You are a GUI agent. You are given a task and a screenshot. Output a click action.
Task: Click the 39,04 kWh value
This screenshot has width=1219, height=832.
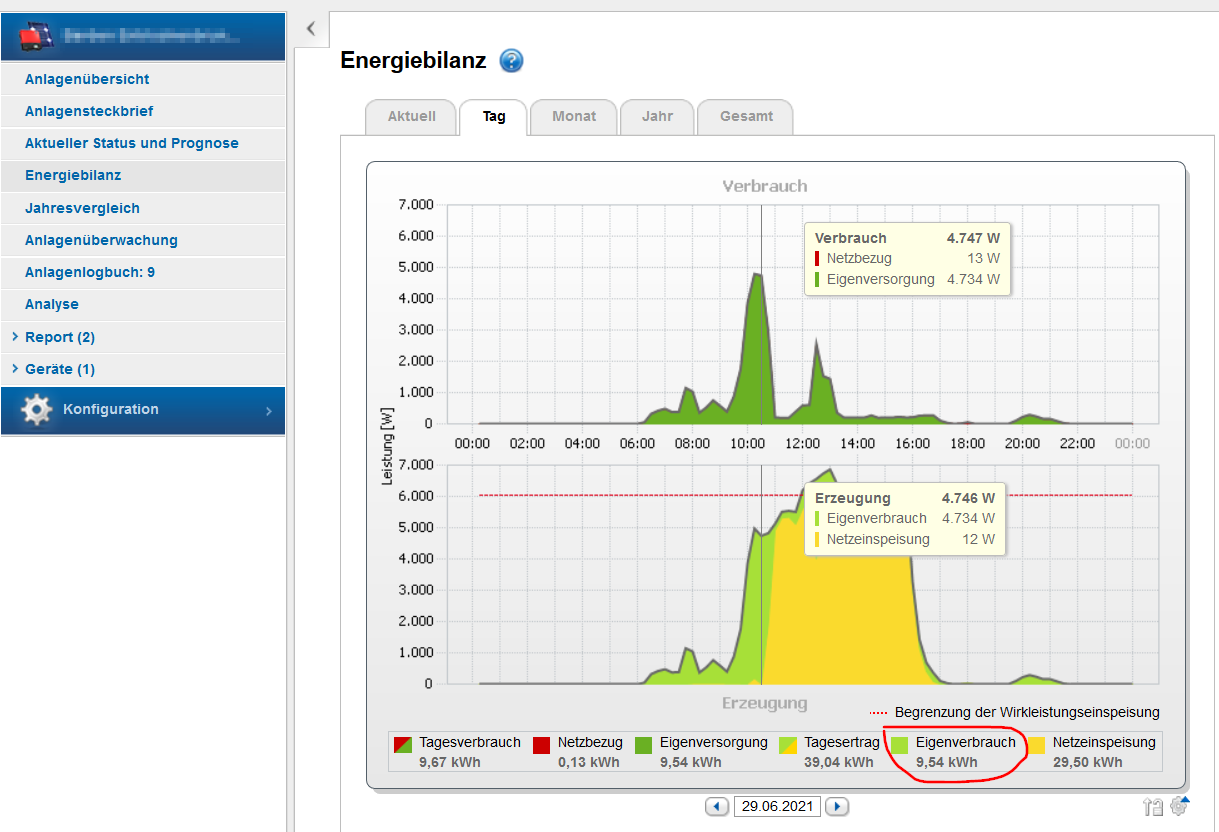tap(838, 762)
